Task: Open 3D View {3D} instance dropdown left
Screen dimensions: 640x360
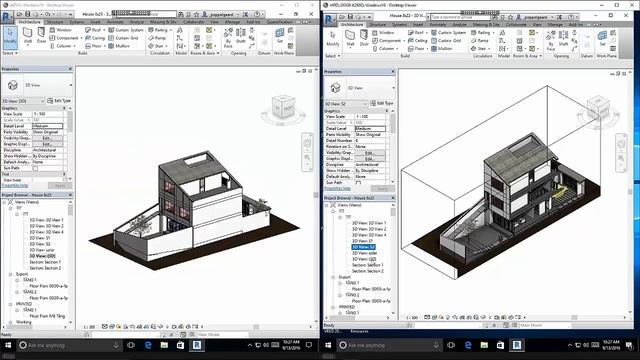Action: [24, 101]
